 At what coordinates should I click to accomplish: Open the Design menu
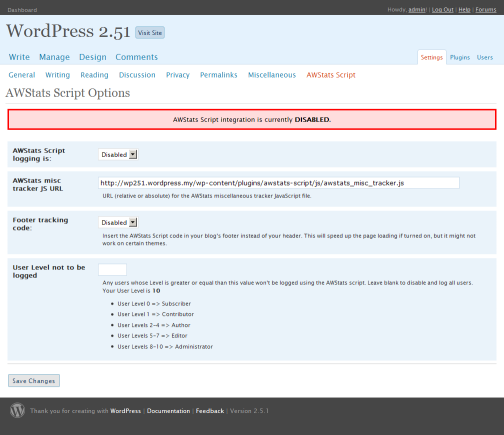coord(93,57)
